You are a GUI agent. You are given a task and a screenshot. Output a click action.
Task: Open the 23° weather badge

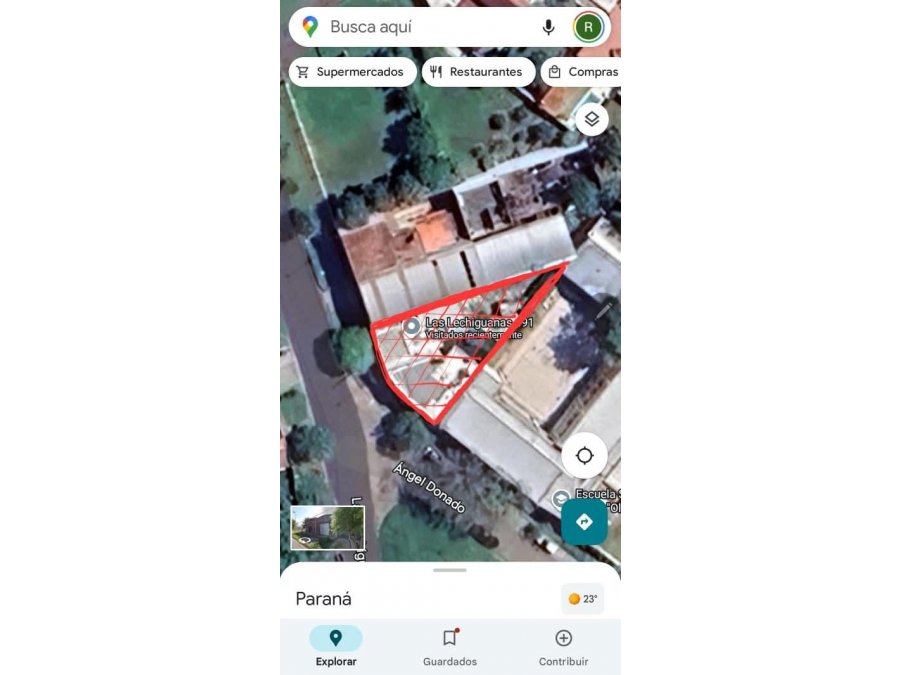tap(583, 599)
